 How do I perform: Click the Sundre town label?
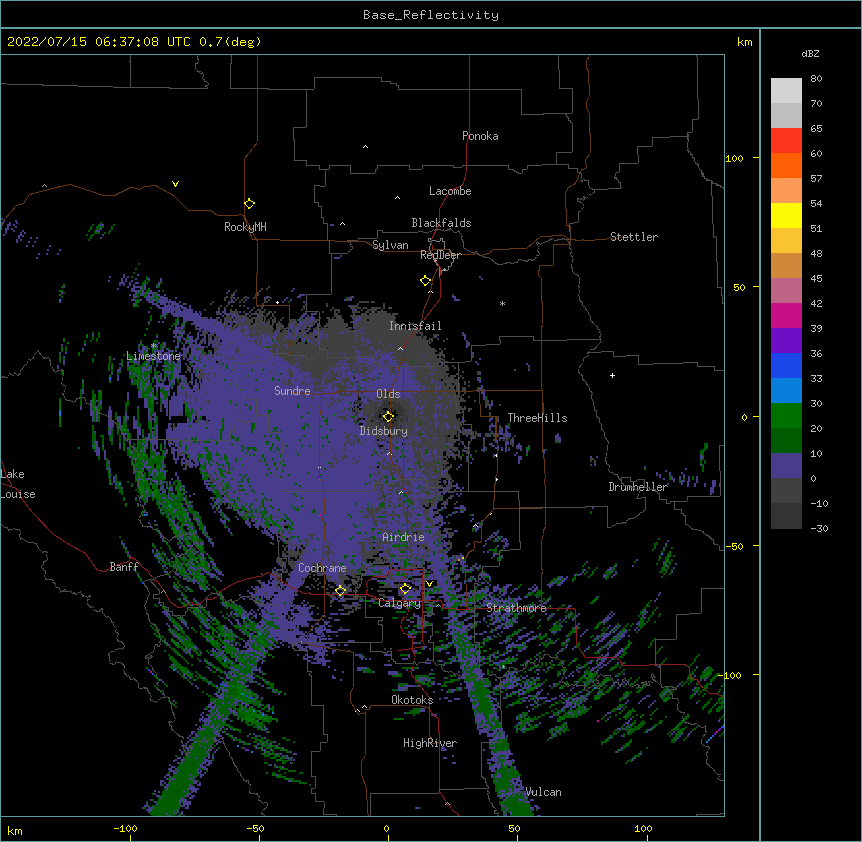coord(292,391)
